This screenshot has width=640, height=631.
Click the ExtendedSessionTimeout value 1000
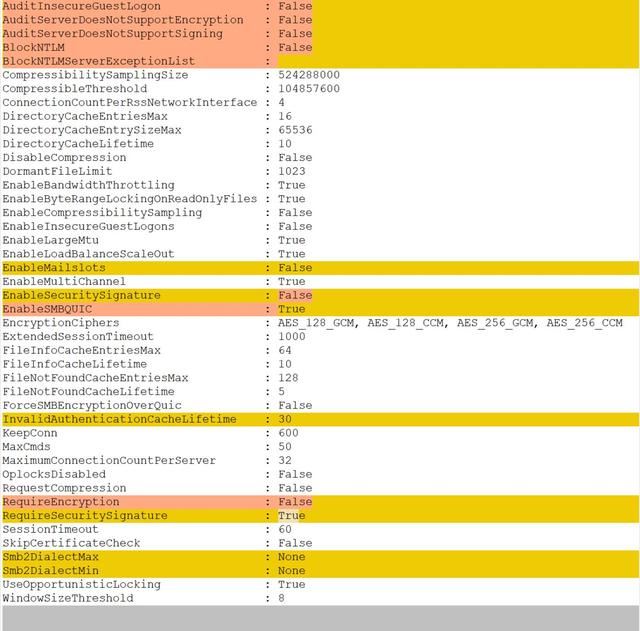(x=292, y=337)
